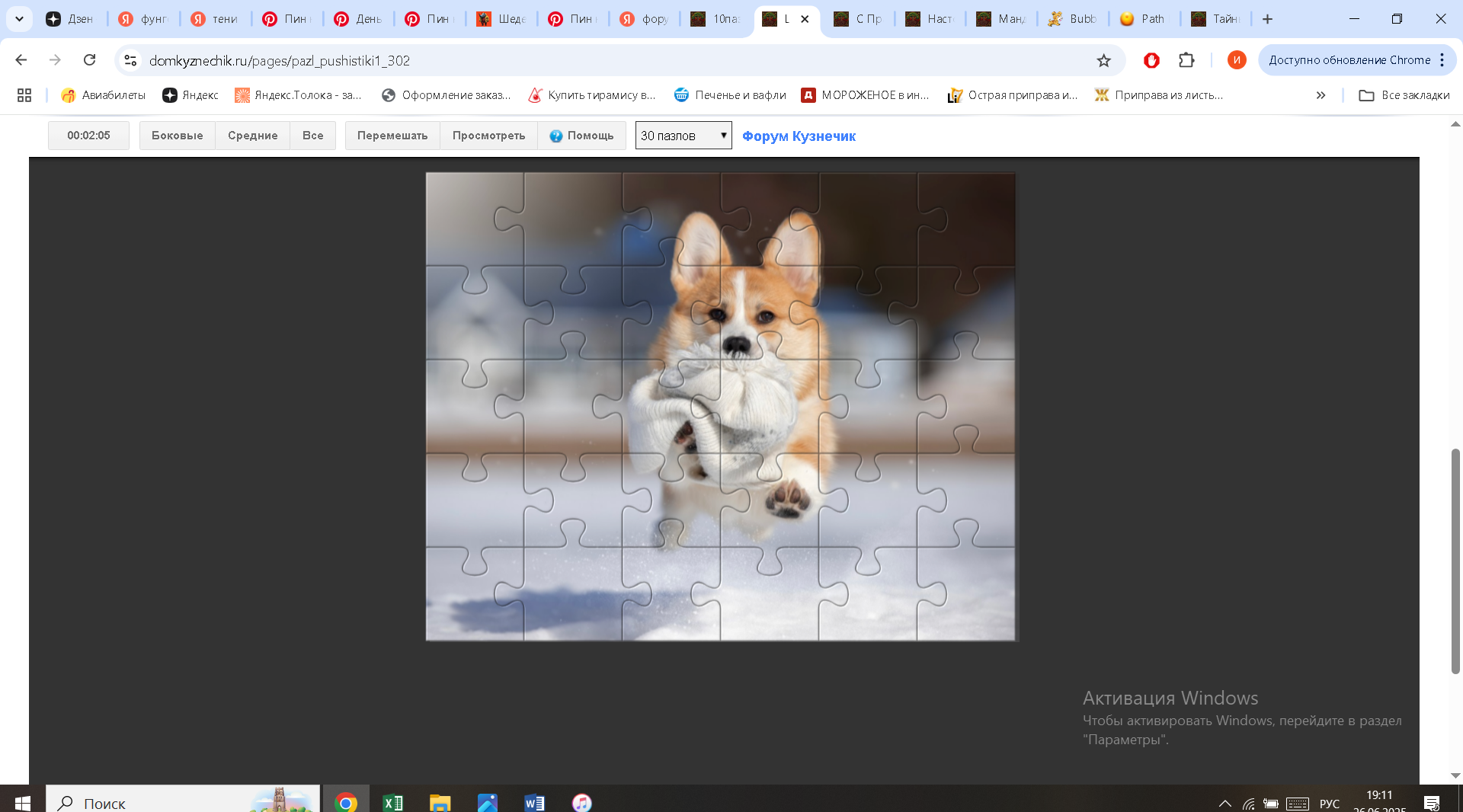
Task: Open the Chrome apps grid shortcut
Action: (24, 95)
